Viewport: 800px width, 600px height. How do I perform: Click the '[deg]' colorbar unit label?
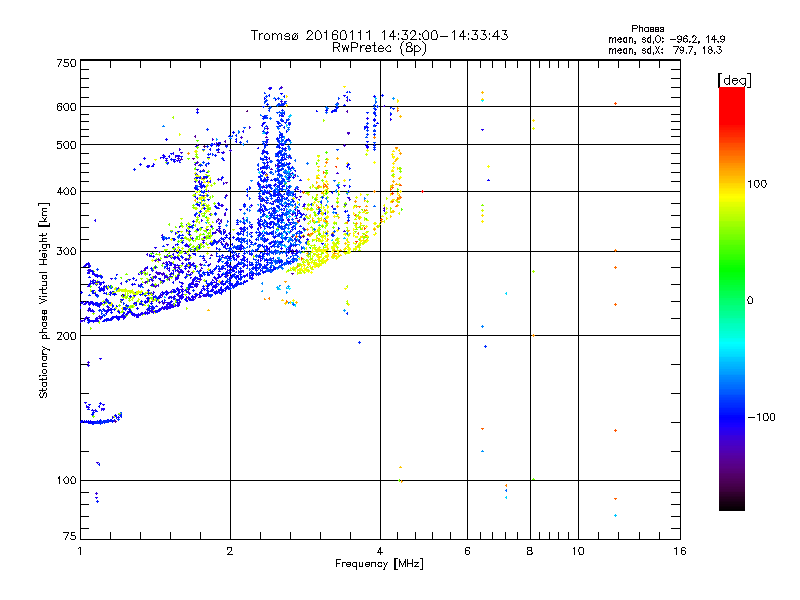pos(734,80)
